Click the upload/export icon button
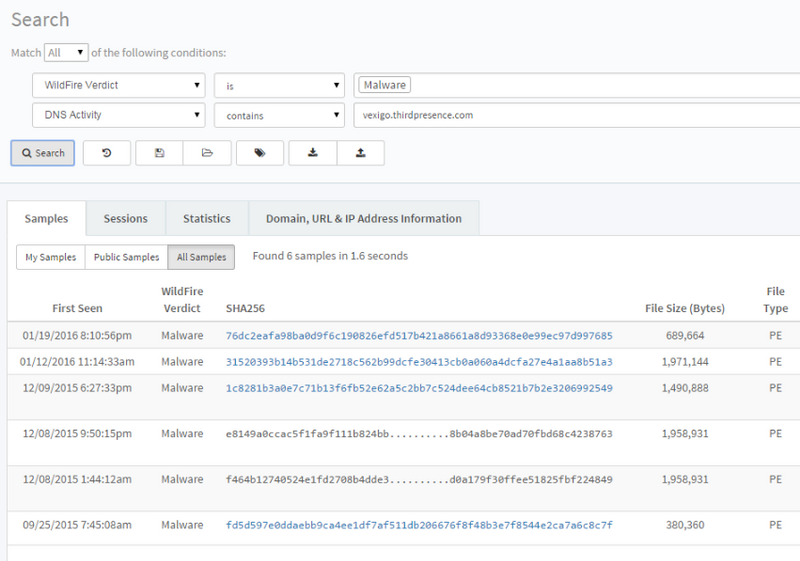 [360, 153]
